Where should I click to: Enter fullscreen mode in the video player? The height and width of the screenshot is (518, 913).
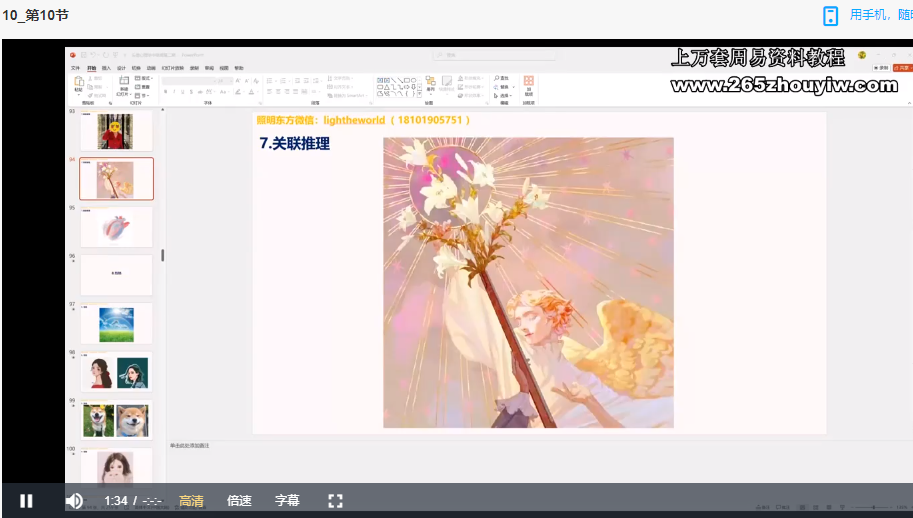pyautogui.click(x=335, y=501)
